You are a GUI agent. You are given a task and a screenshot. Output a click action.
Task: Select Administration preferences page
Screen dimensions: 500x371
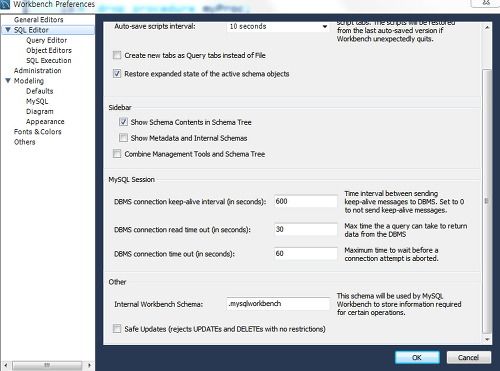pos(38,71)
